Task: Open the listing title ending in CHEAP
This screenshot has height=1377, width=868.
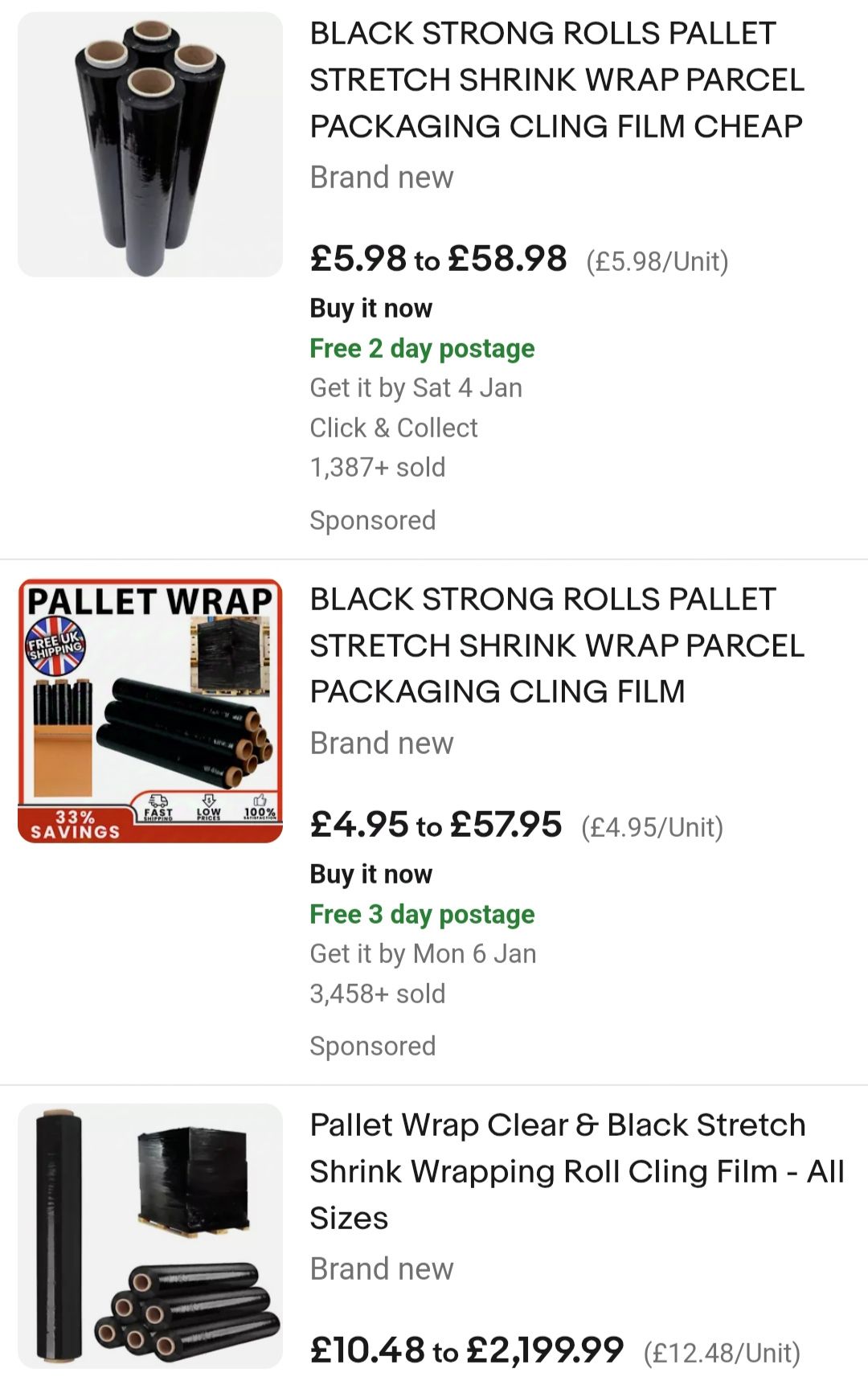Action: (x=556, y=80)
